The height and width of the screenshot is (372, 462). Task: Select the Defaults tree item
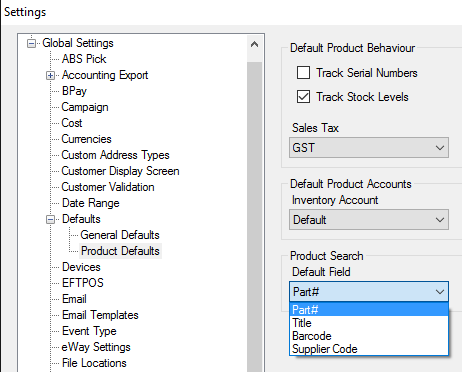81,219
